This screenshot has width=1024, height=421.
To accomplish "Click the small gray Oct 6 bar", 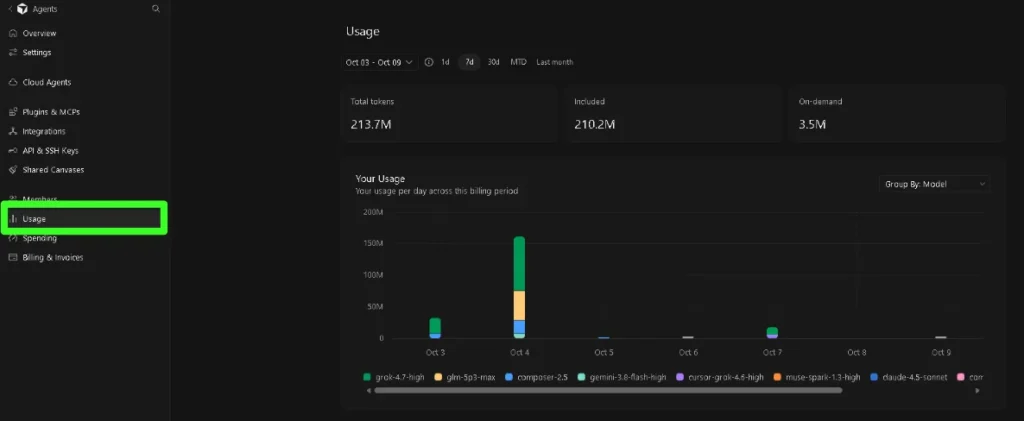I will pyautogui.click(x=688, y=337).
